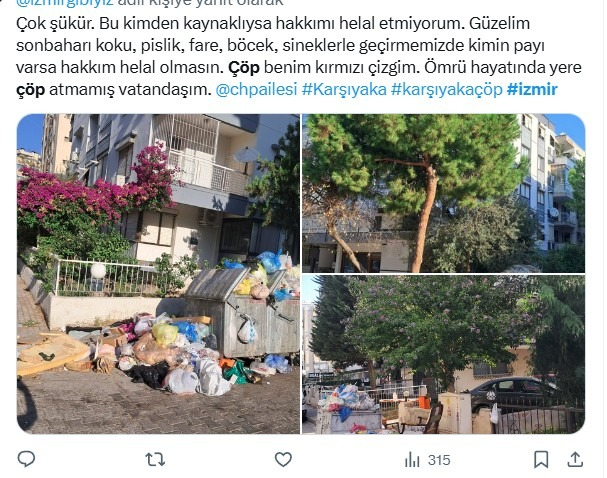Image resolution: width=607 pixels, height=478 pixels.
Task: View tweet analytics bar chart icon
Action: [x=412, y=460]
